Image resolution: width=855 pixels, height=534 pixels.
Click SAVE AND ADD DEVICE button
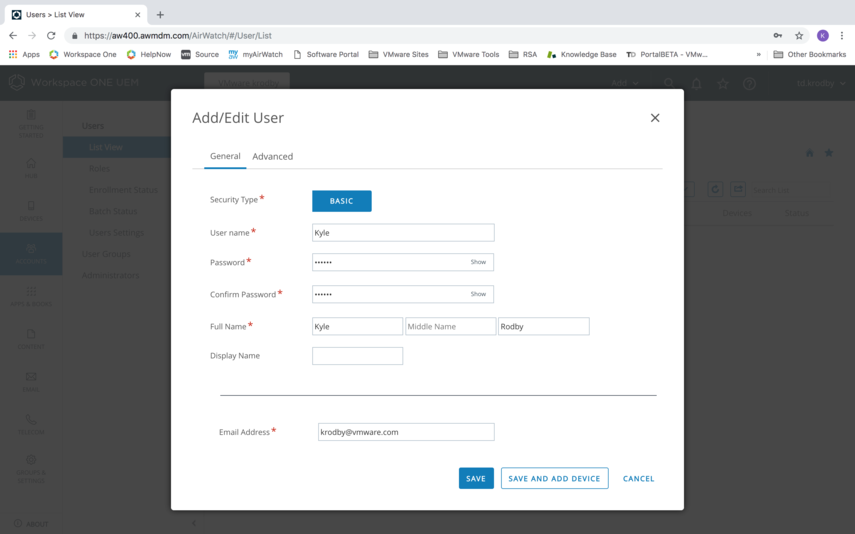[x=554, y=479]
